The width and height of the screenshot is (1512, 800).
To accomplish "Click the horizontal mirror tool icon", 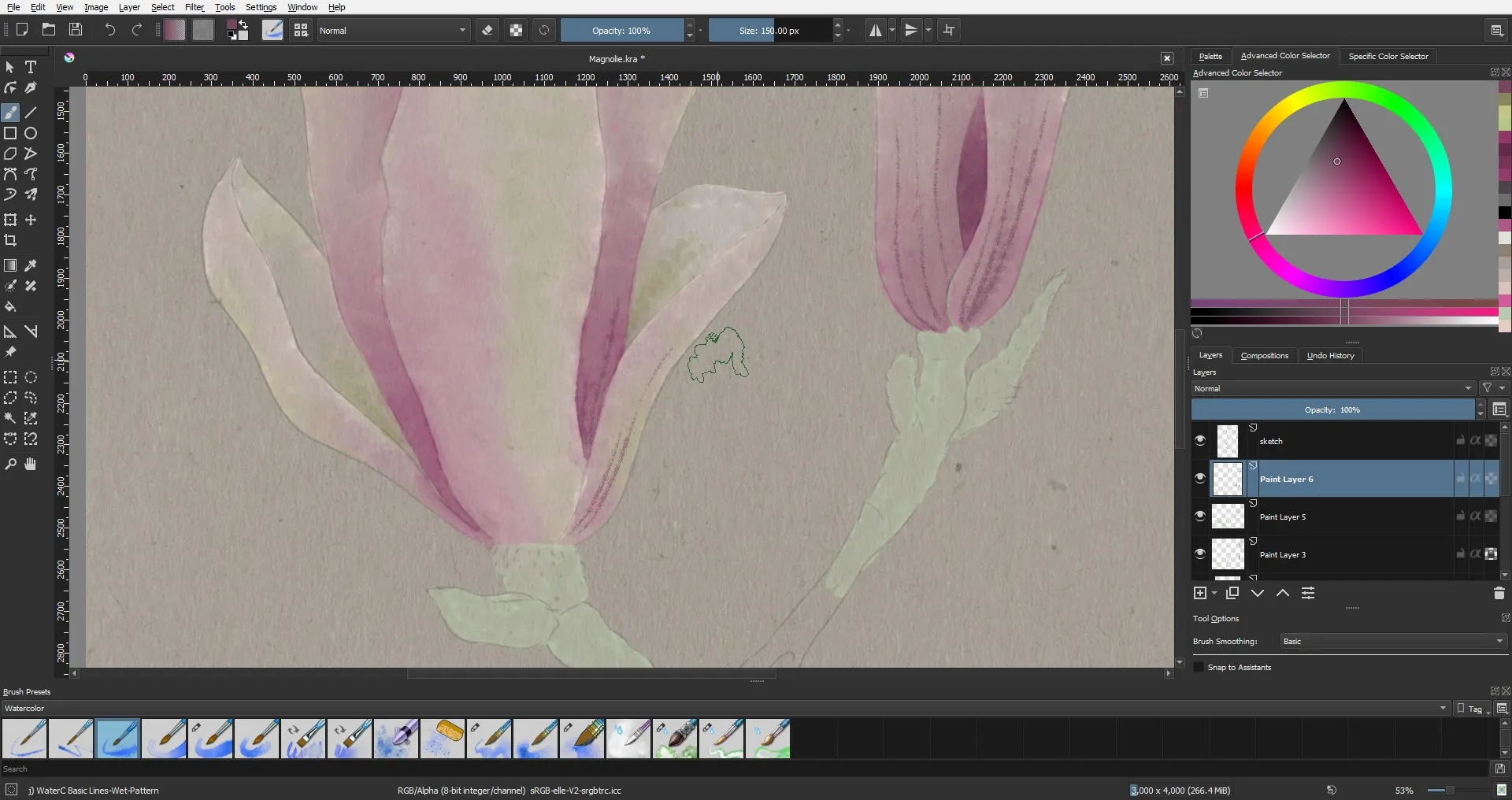I will (875, 31).
